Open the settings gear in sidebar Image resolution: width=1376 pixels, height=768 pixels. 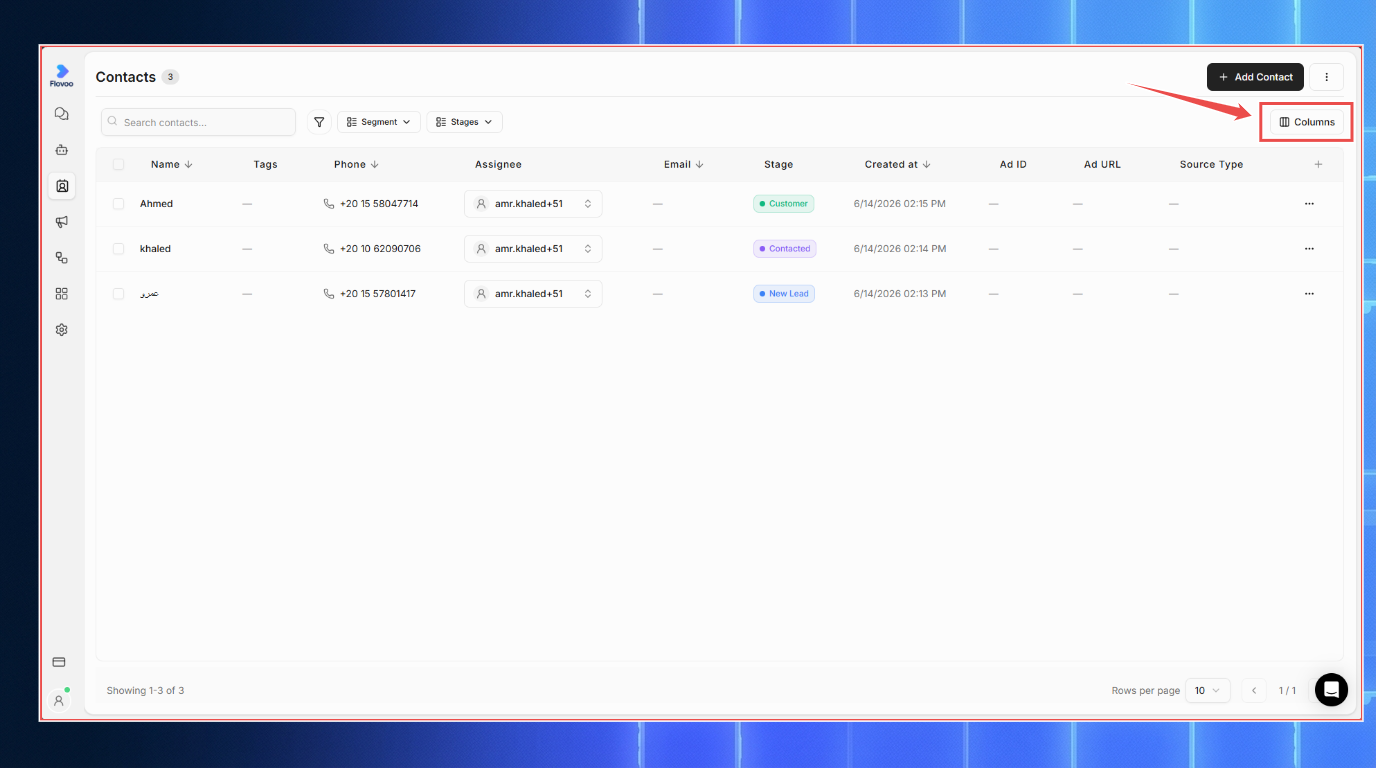[x=61, y=329]
